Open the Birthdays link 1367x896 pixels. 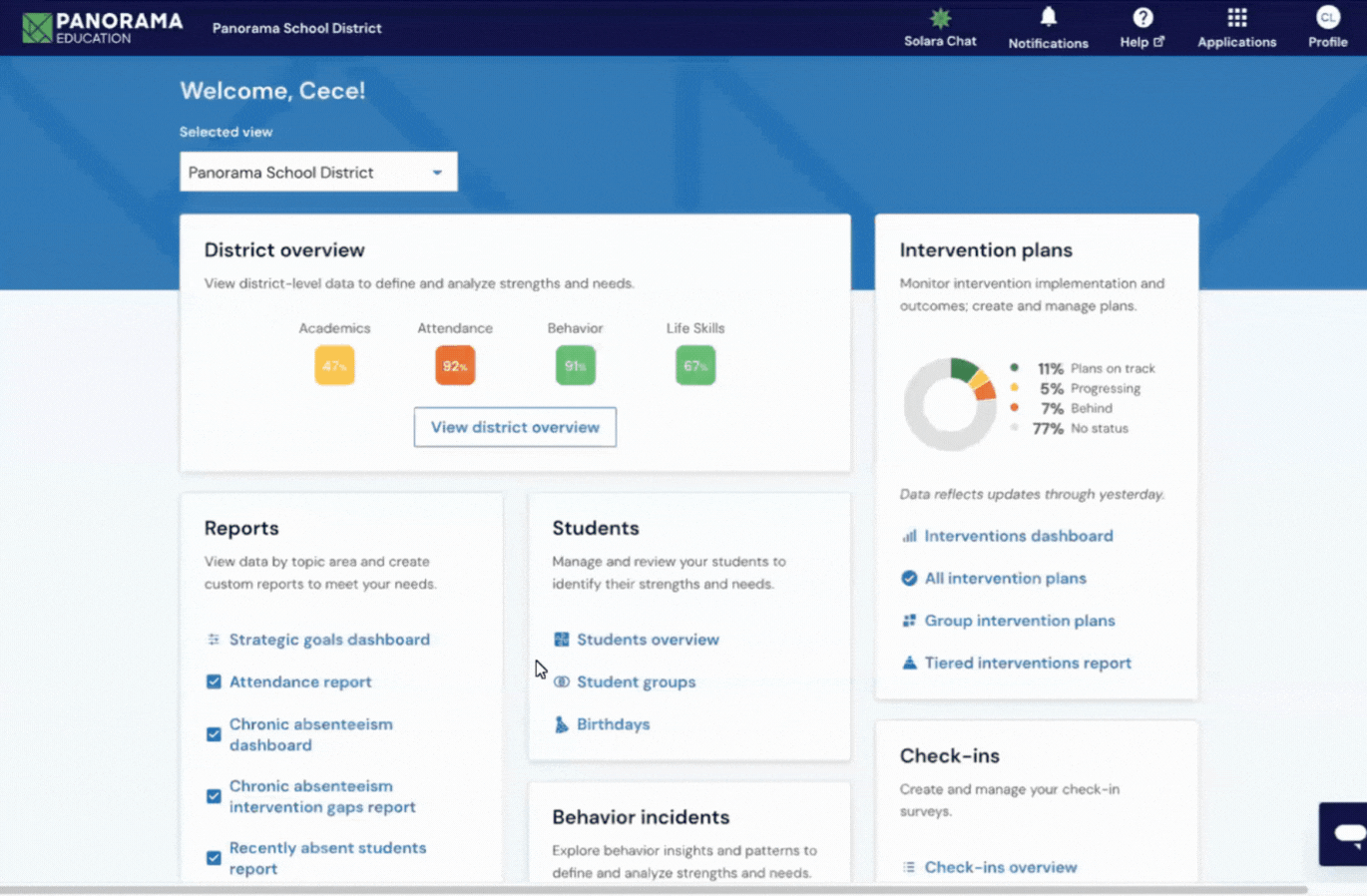[613, 724]
